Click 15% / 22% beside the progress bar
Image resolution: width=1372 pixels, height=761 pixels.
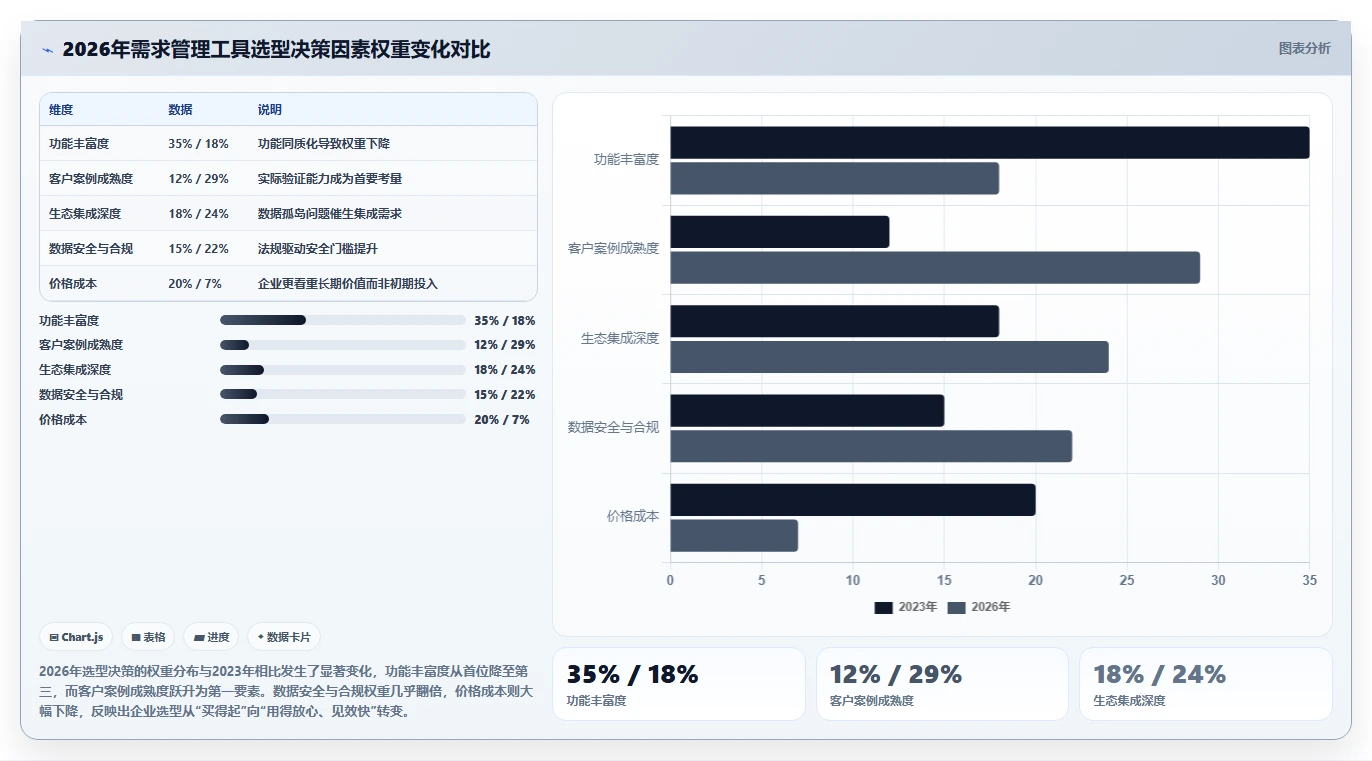tap(505, 395)
